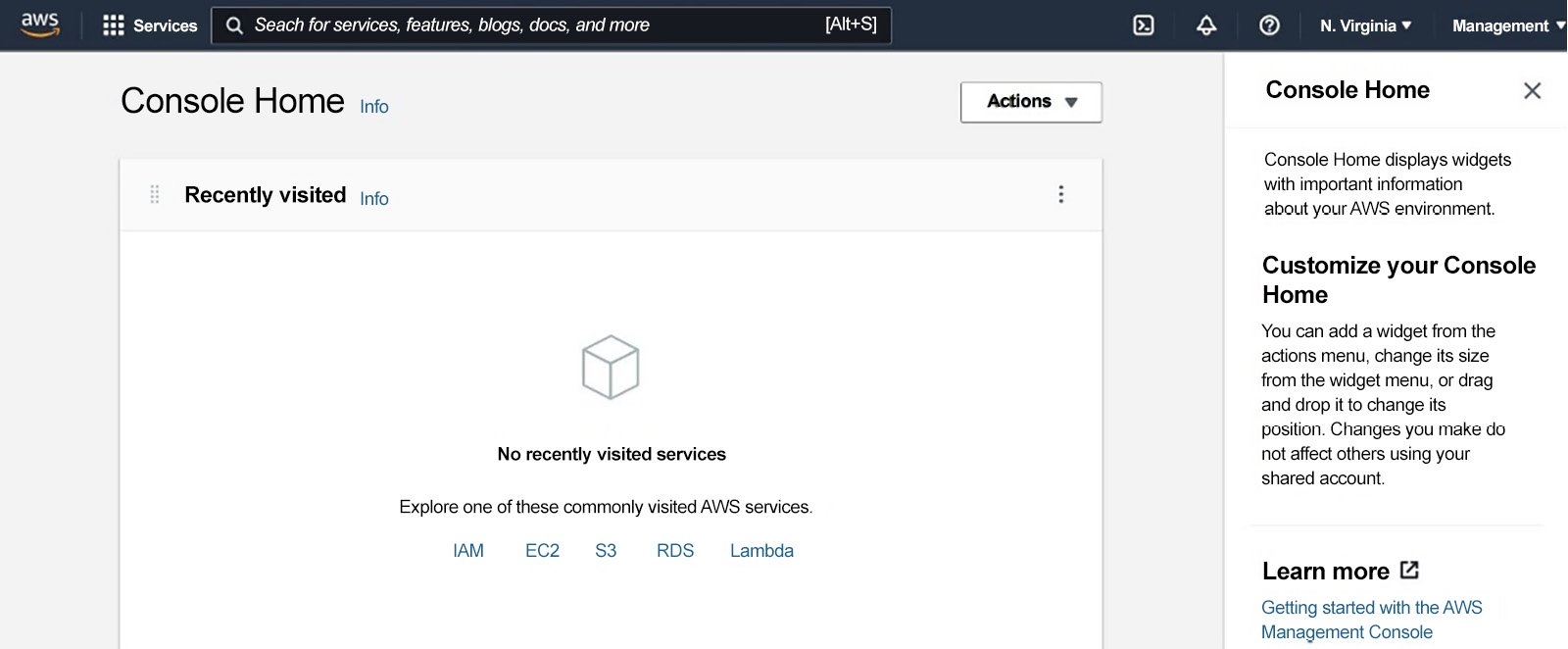Click the Recently visited heading

(x=266, y=195)
